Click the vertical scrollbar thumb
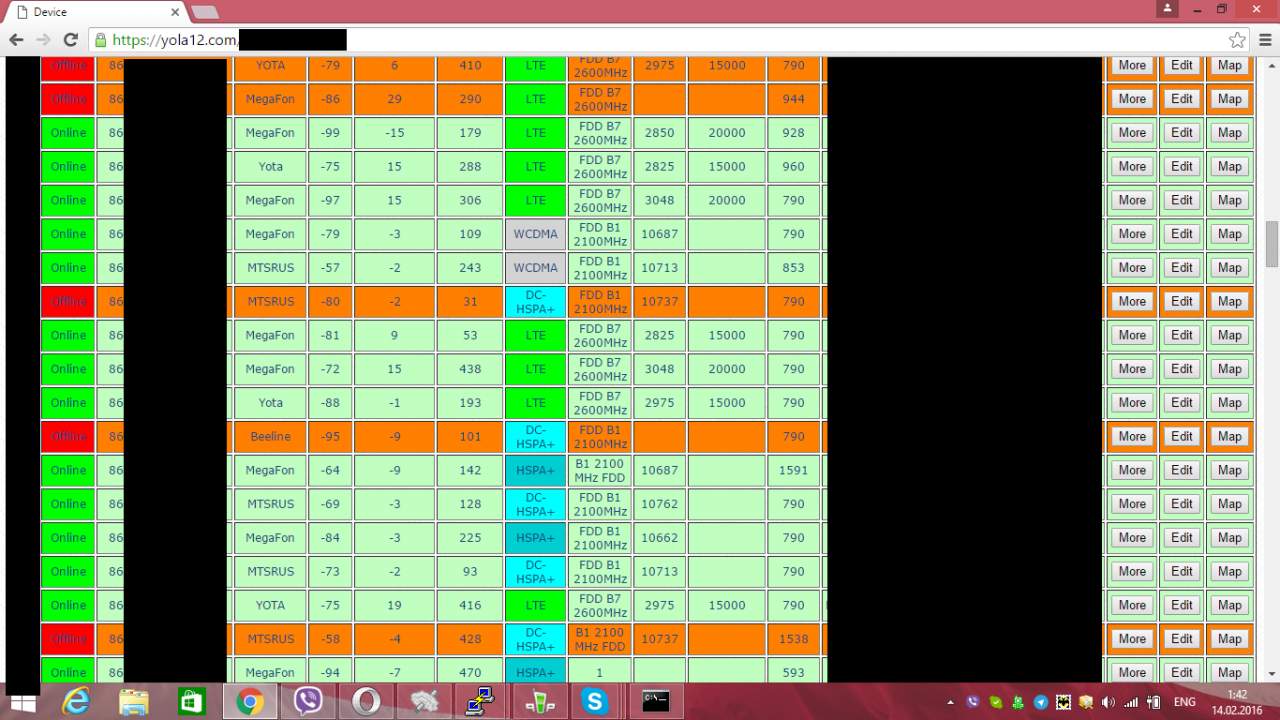Viewport: 1280px width, 720px height. pos(1272,244)
